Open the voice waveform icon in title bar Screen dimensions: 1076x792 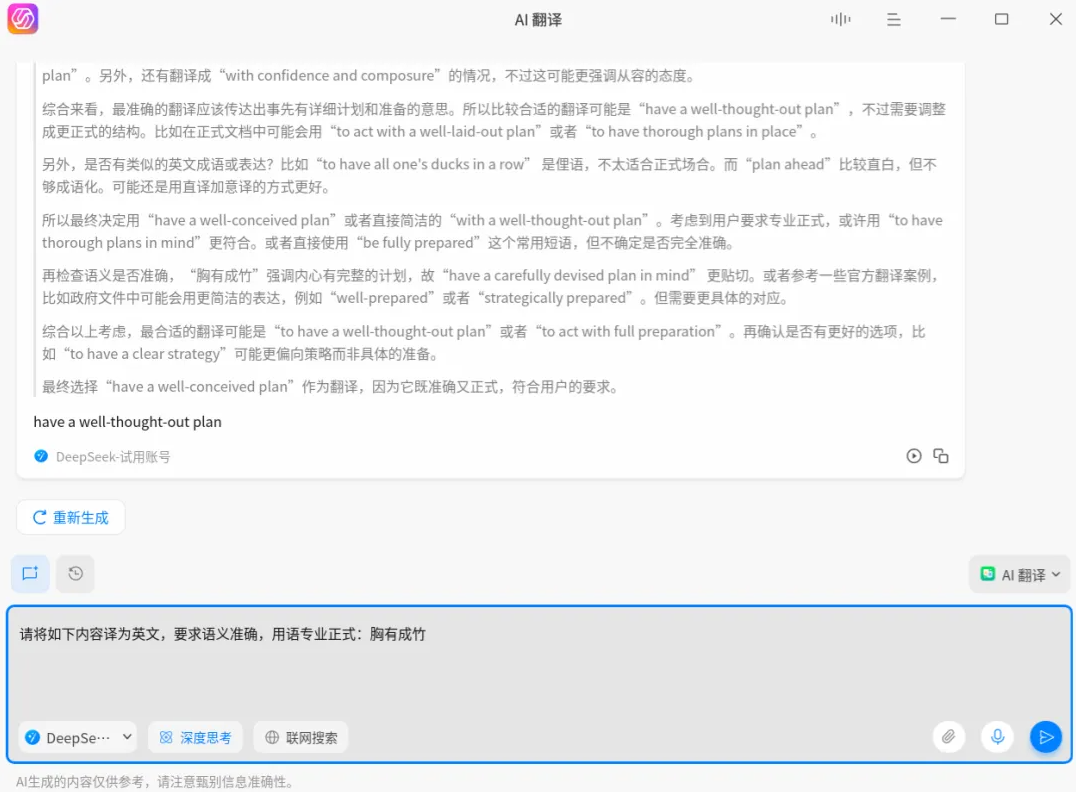(x=840, y=19)
